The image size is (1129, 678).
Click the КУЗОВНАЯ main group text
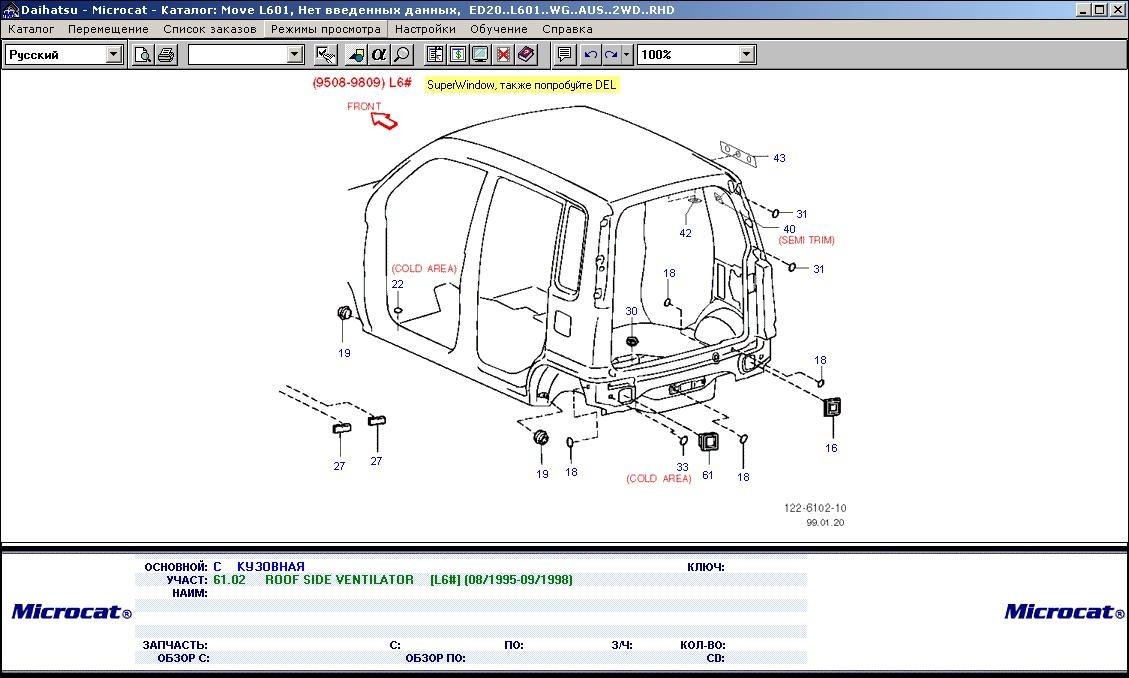click(x=271, y=567)
